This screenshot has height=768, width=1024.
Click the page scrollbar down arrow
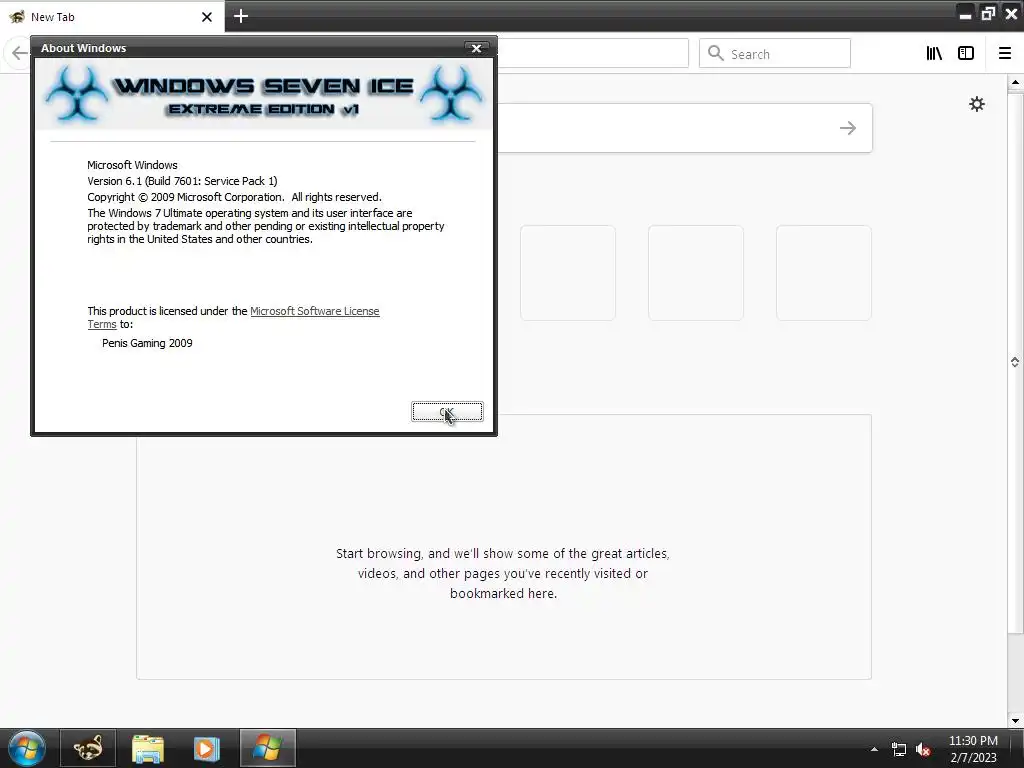pyautogui.click(x=1015, y=721)
